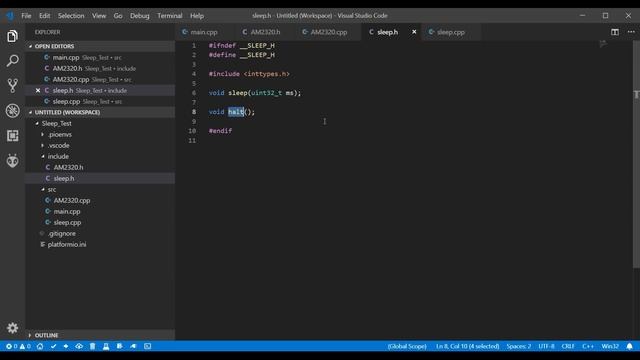Viewport: 640px width, 360px height.
Task: Switch to the sleep.cpp editor tab
Action: pyautogui.click(x=451, y=32)
